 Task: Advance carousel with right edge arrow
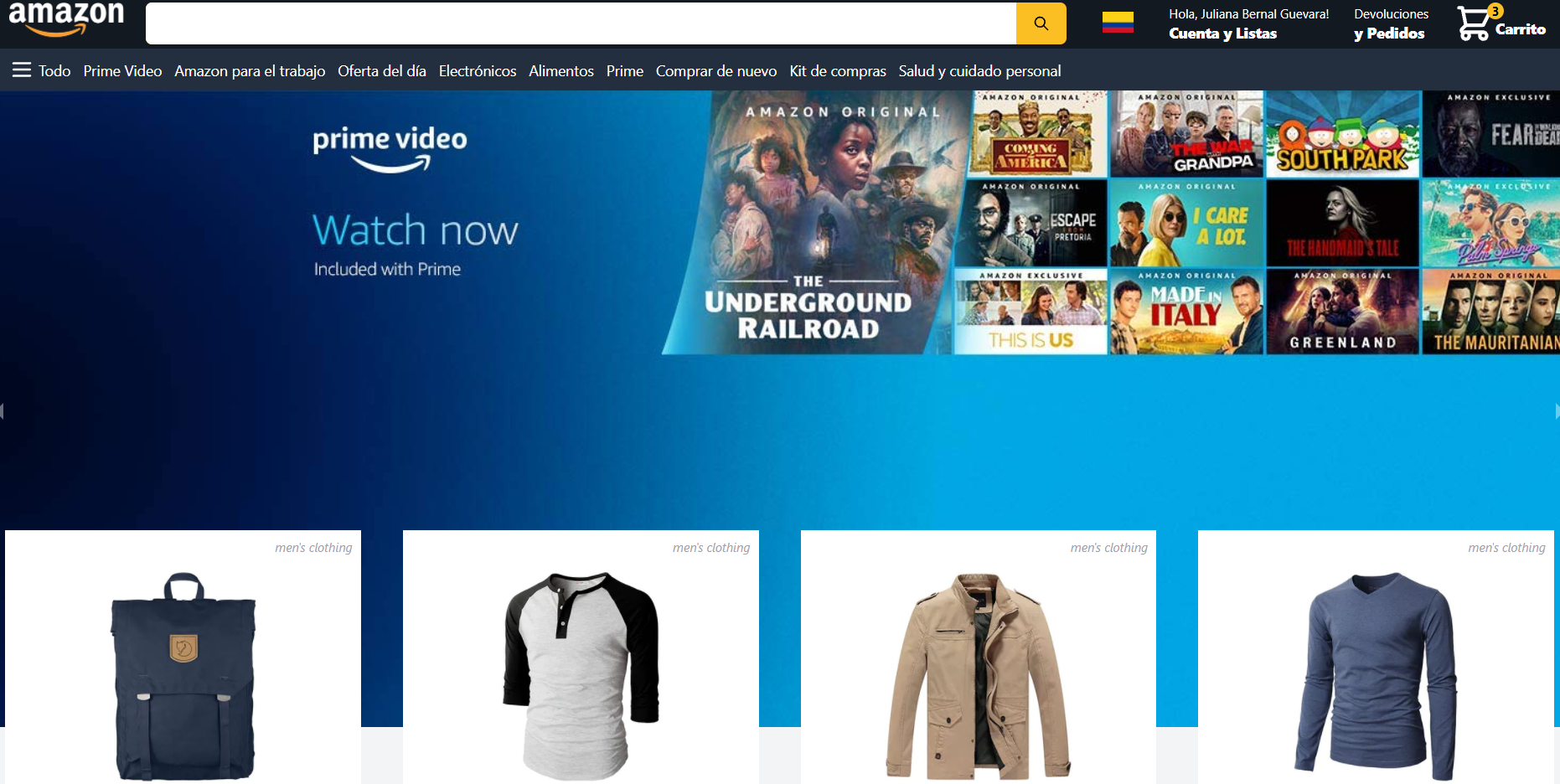pos(1556,410)
